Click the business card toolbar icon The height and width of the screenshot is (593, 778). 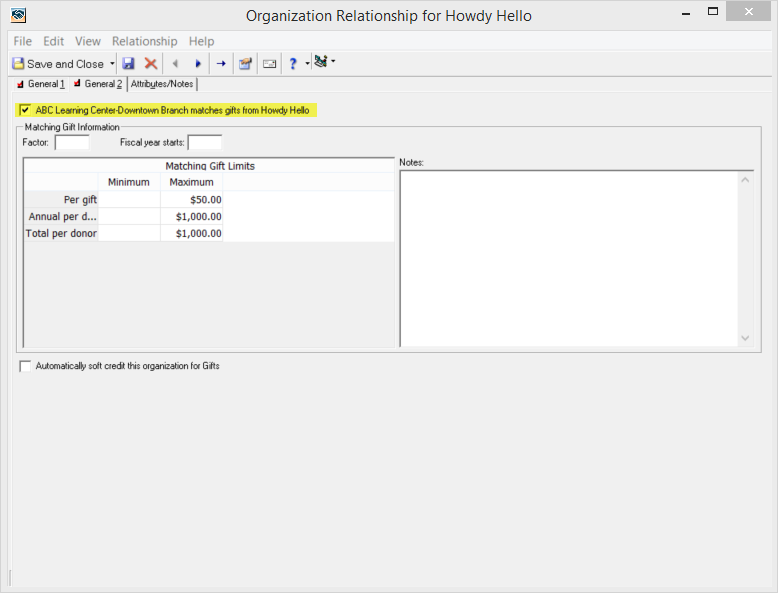click(x=269, y=64)
